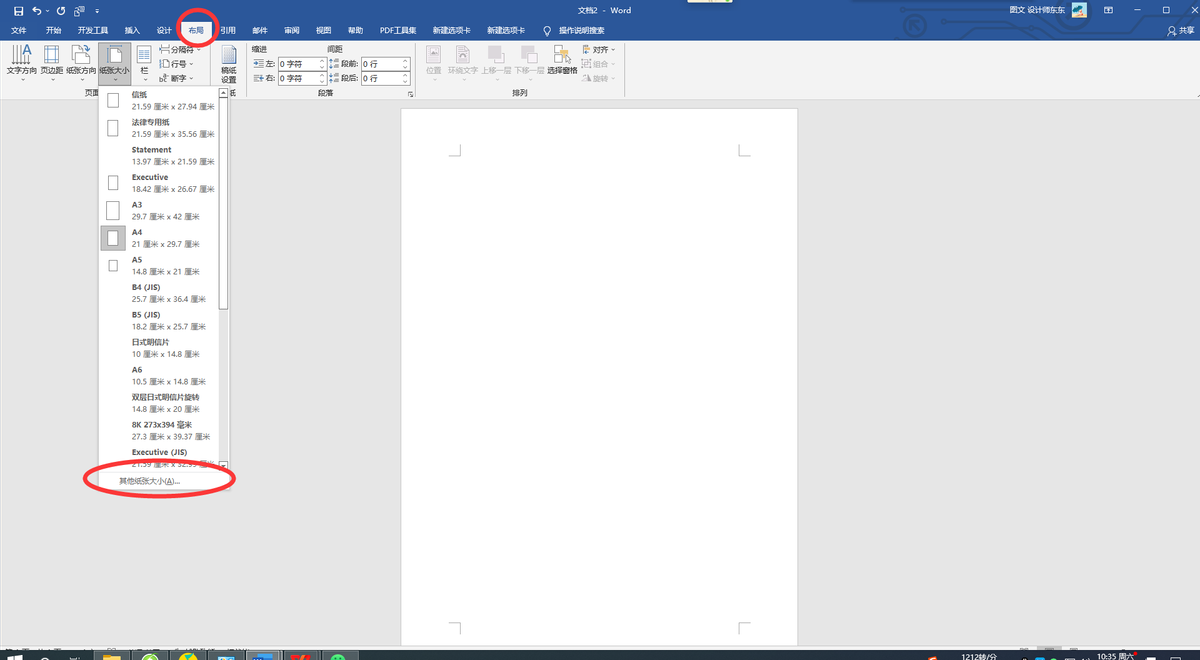Open the 文字方向 text direction tool

tap(22, 65)
